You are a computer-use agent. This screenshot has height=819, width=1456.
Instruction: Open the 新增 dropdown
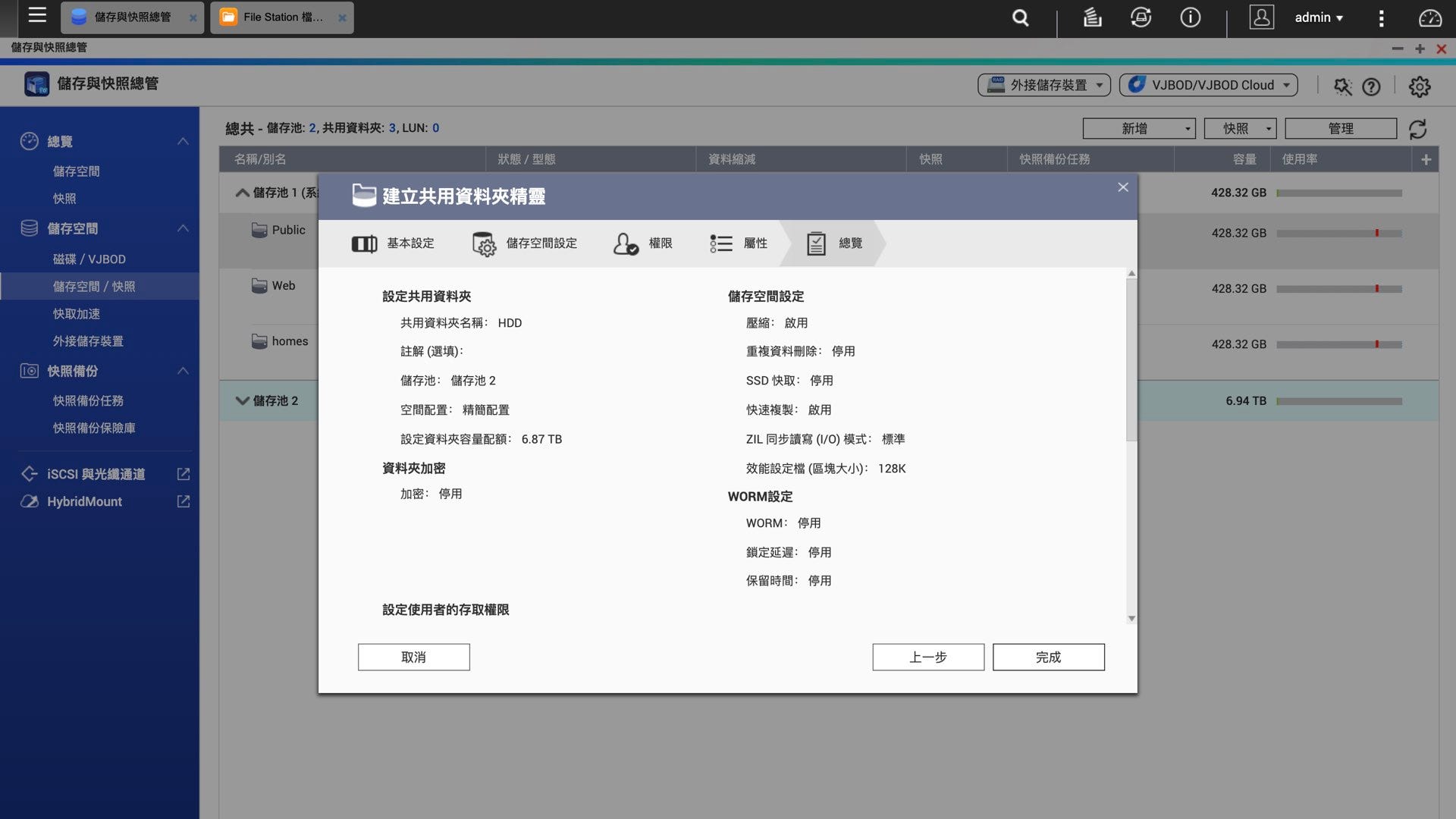[1139, 129]
